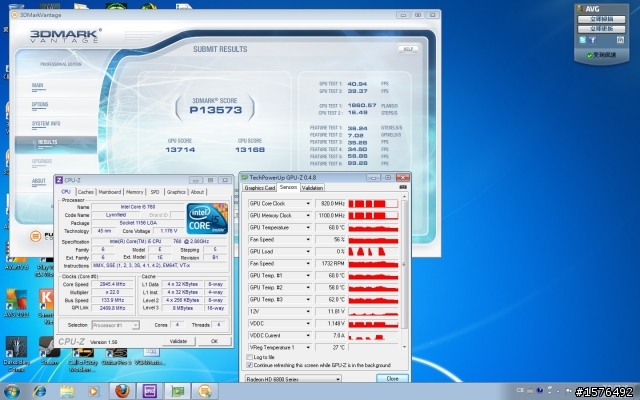
Task: Click VDDC history graph
Action: coord(373,324)
